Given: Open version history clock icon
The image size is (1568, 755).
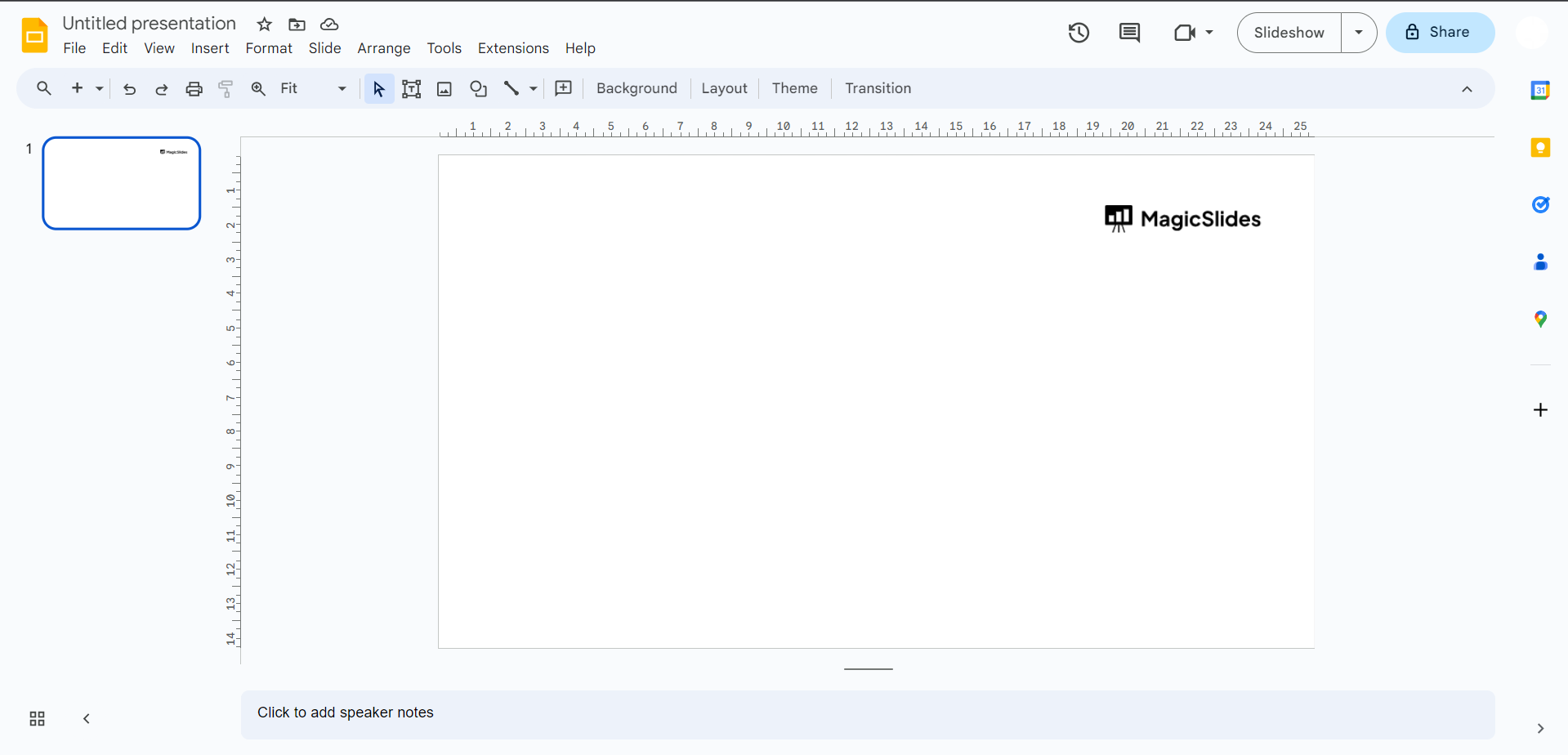Looking at the screenshot, I should (1079, 33).
